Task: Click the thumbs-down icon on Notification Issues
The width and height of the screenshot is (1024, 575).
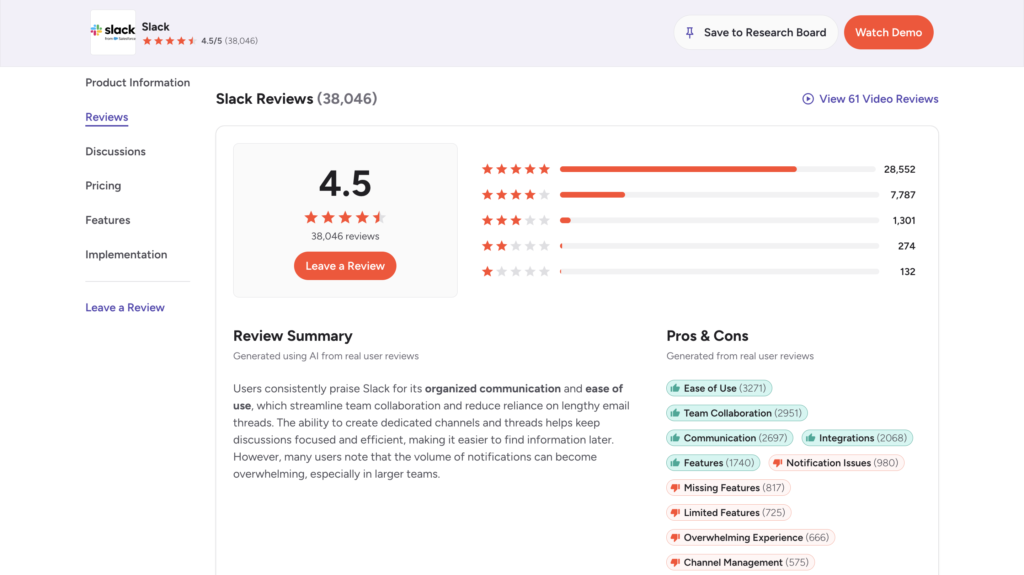Action: pos(777,463)
